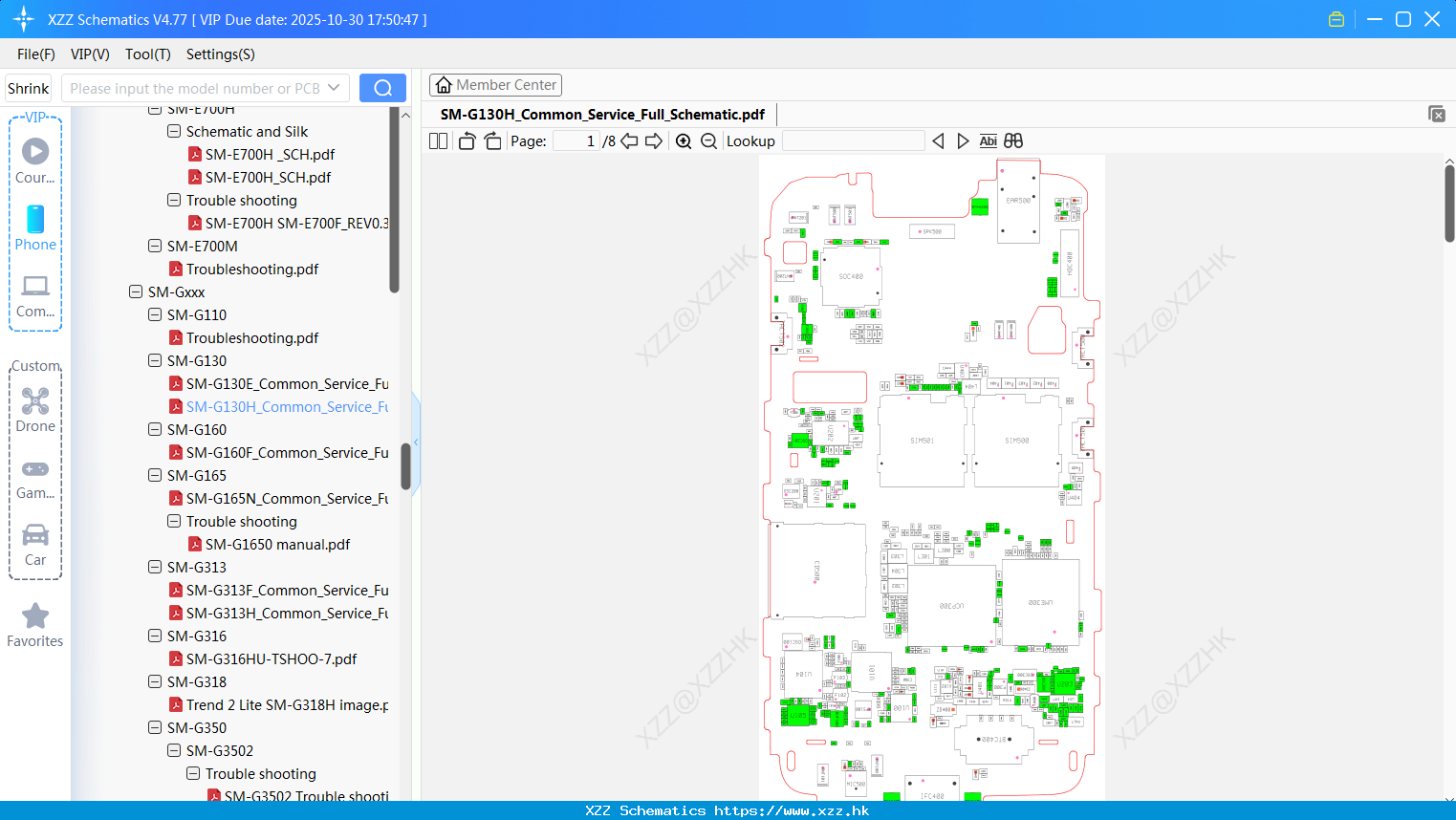
Task: Zoom out of the schematic
Action: tap(708, 141)
